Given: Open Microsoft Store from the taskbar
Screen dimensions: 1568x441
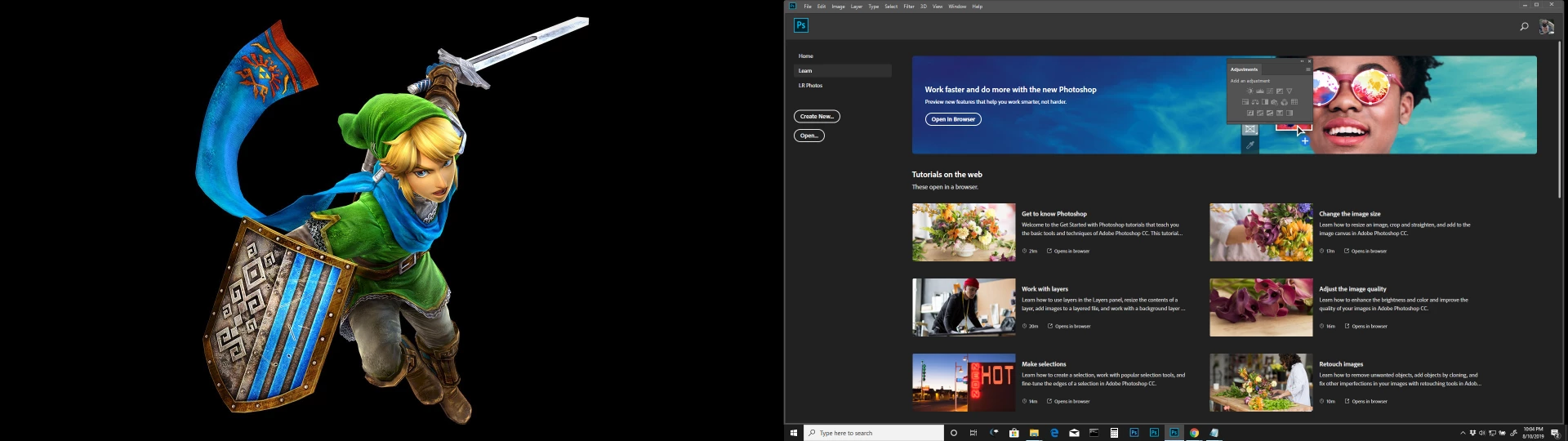Looking at the screenshot, I should 1014,433.
